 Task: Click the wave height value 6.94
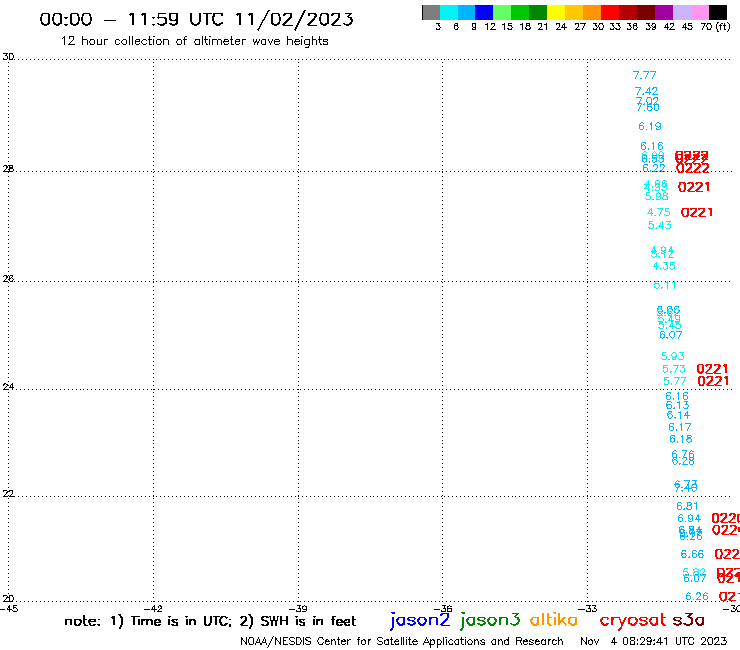689,518
